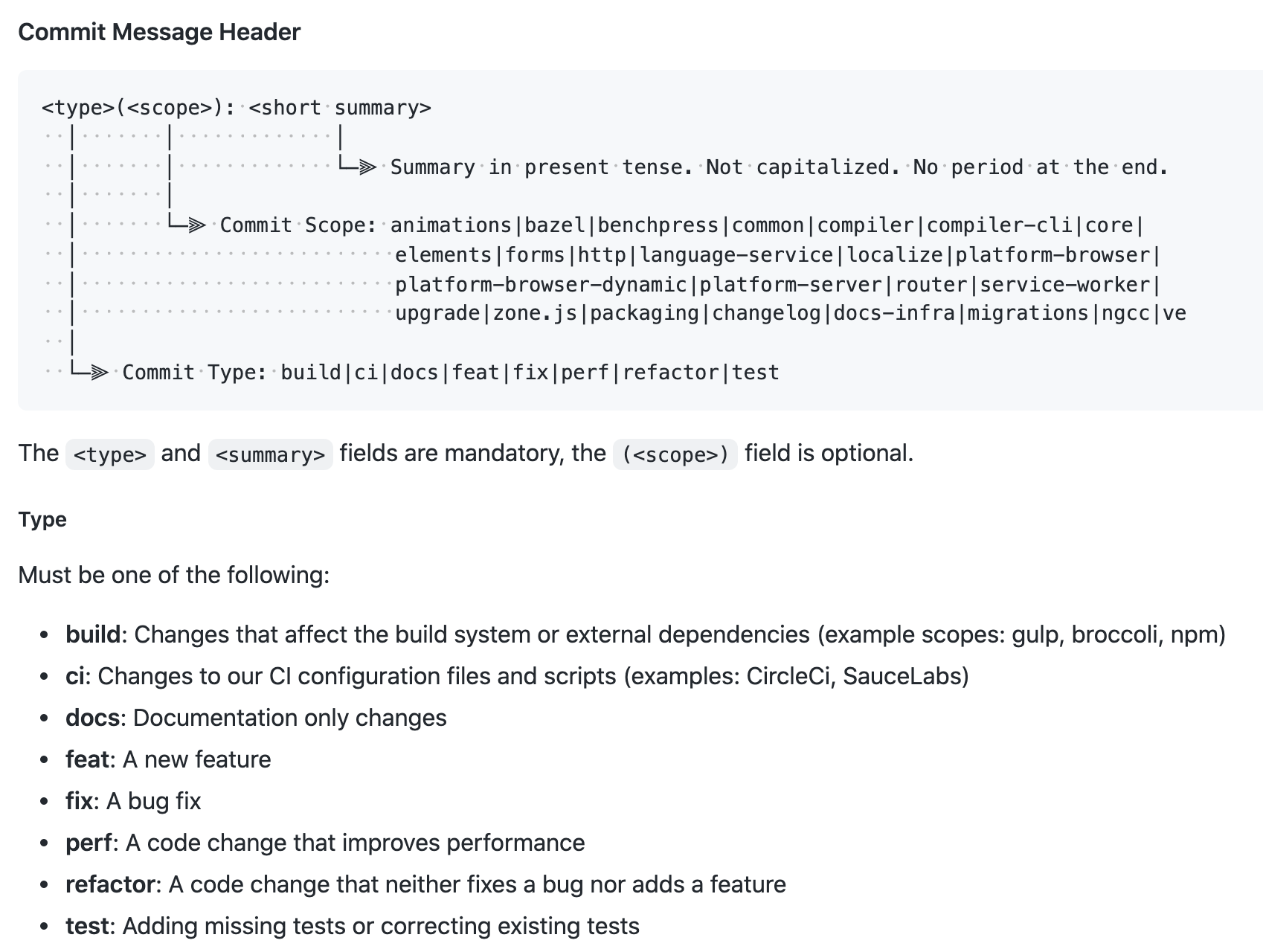The image size is (1263, 952).
Task: Click "zone.js" in the commit scope list
Action: click(535, 313)
